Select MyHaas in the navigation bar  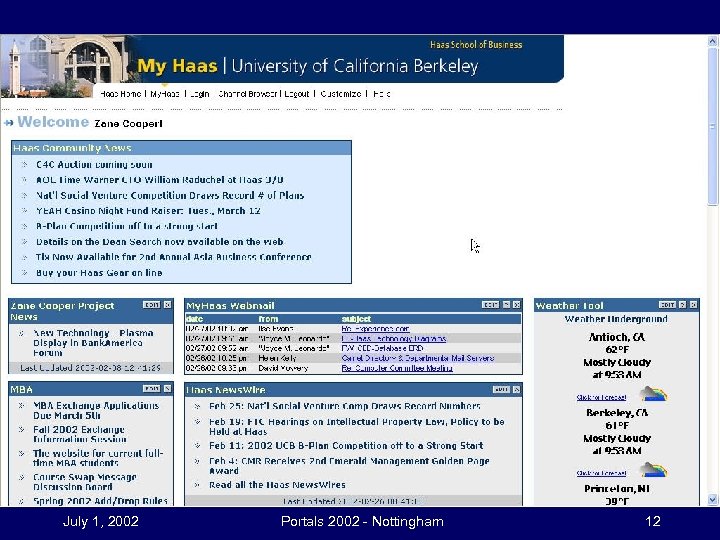tap(165, 94)
